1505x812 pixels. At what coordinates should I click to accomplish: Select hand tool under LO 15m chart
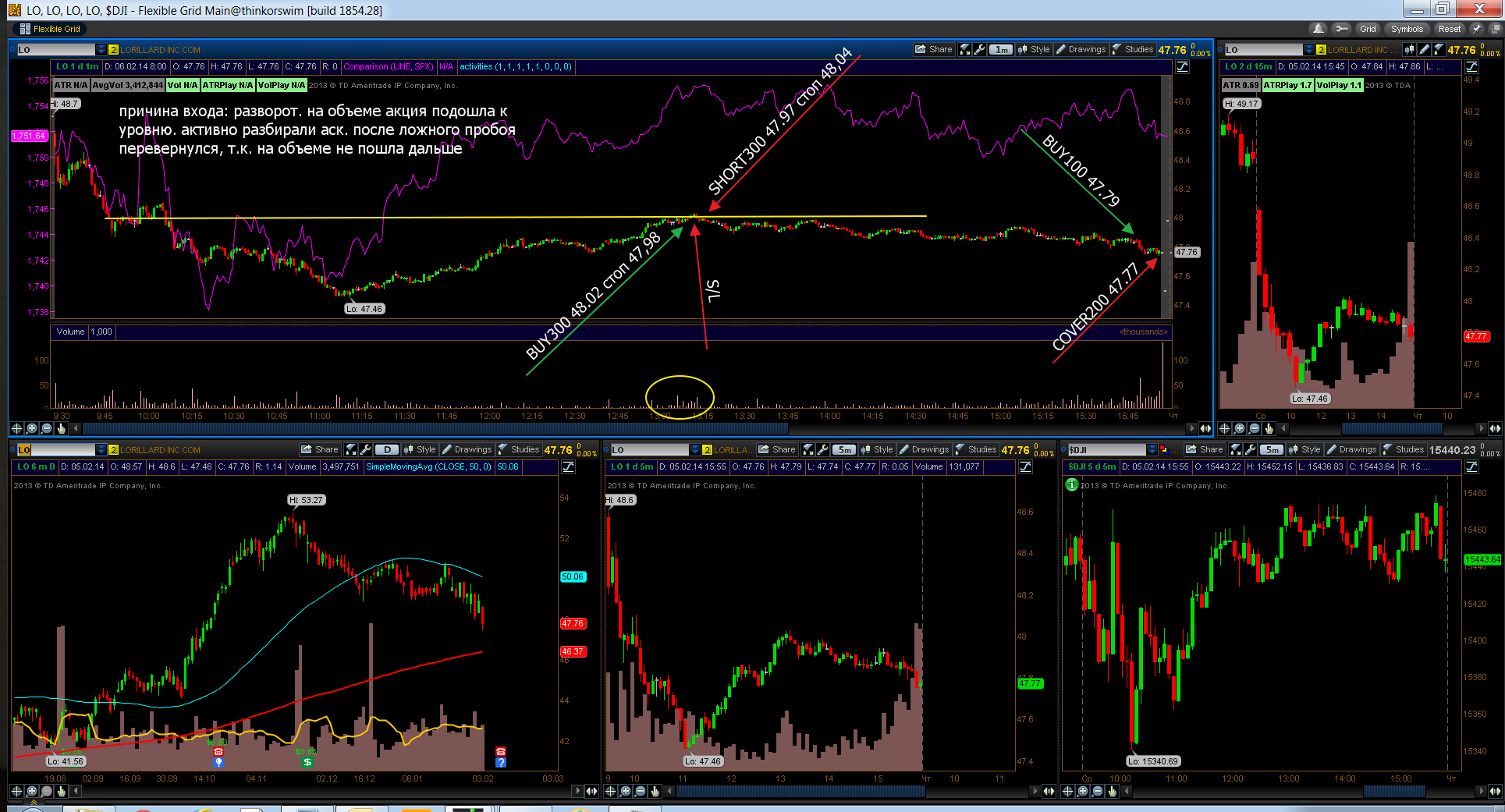pyautogui.click(x=1269, y=428)
